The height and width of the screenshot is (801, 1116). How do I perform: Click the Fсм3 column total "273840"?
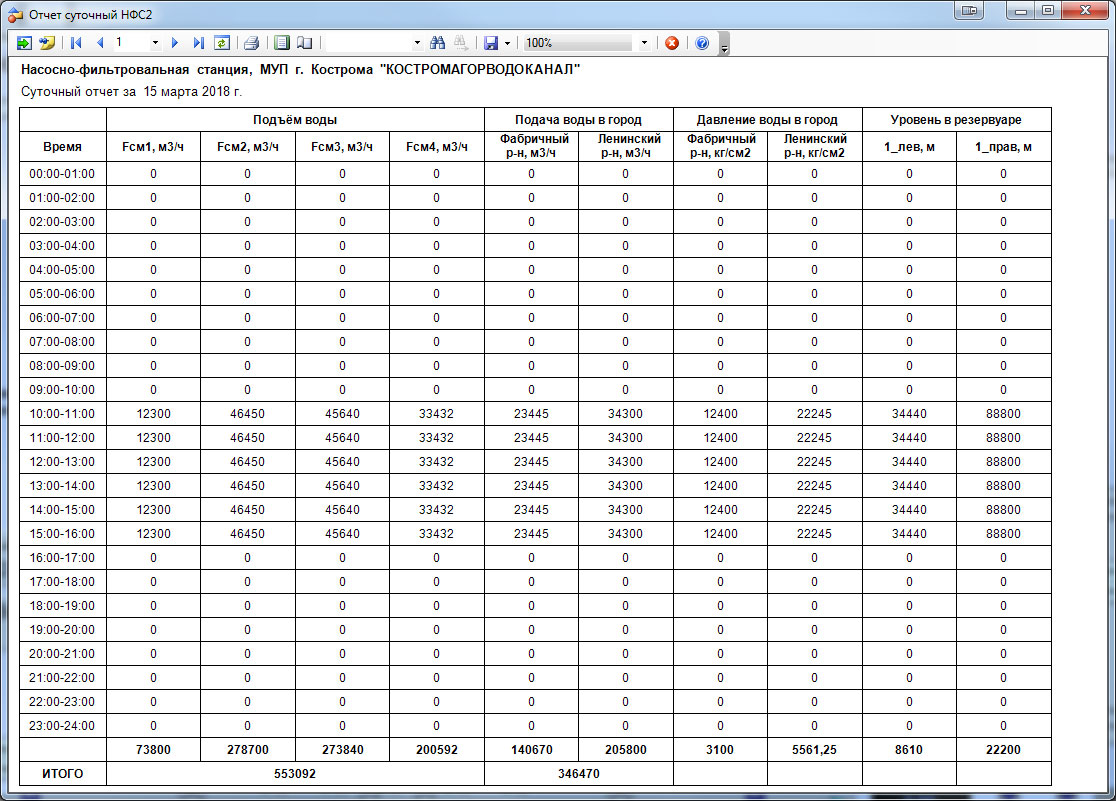click(x=342, y=750)
